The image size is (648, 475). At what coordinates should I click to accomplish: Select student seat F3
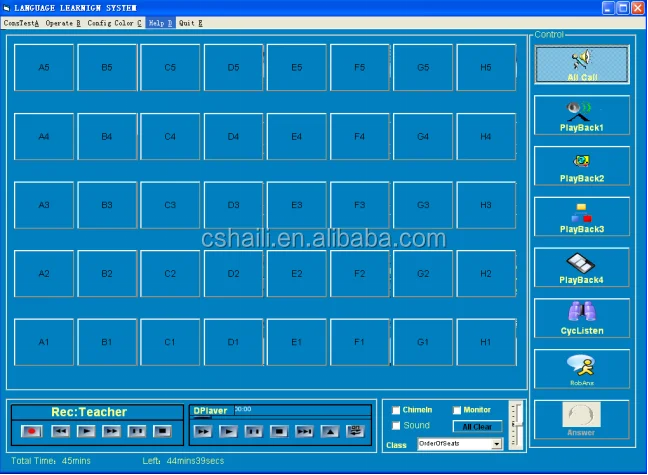pos(360,205)
